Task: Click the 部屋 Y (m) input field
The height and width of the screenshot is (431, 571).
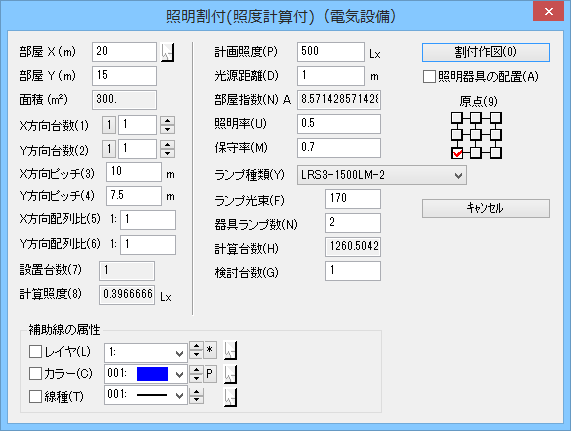Action: [125, 76]
